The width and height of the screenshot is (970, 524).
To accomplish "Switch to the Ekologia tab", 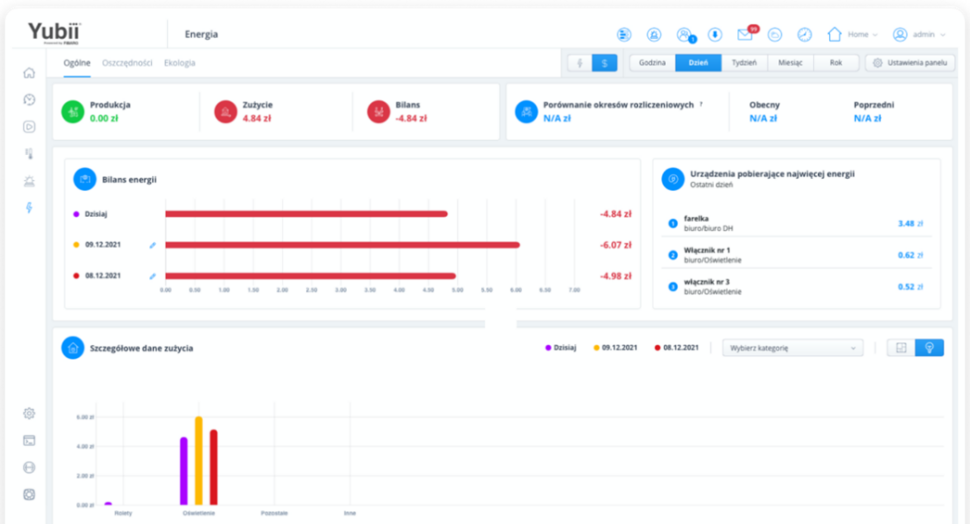I will 180,63.
